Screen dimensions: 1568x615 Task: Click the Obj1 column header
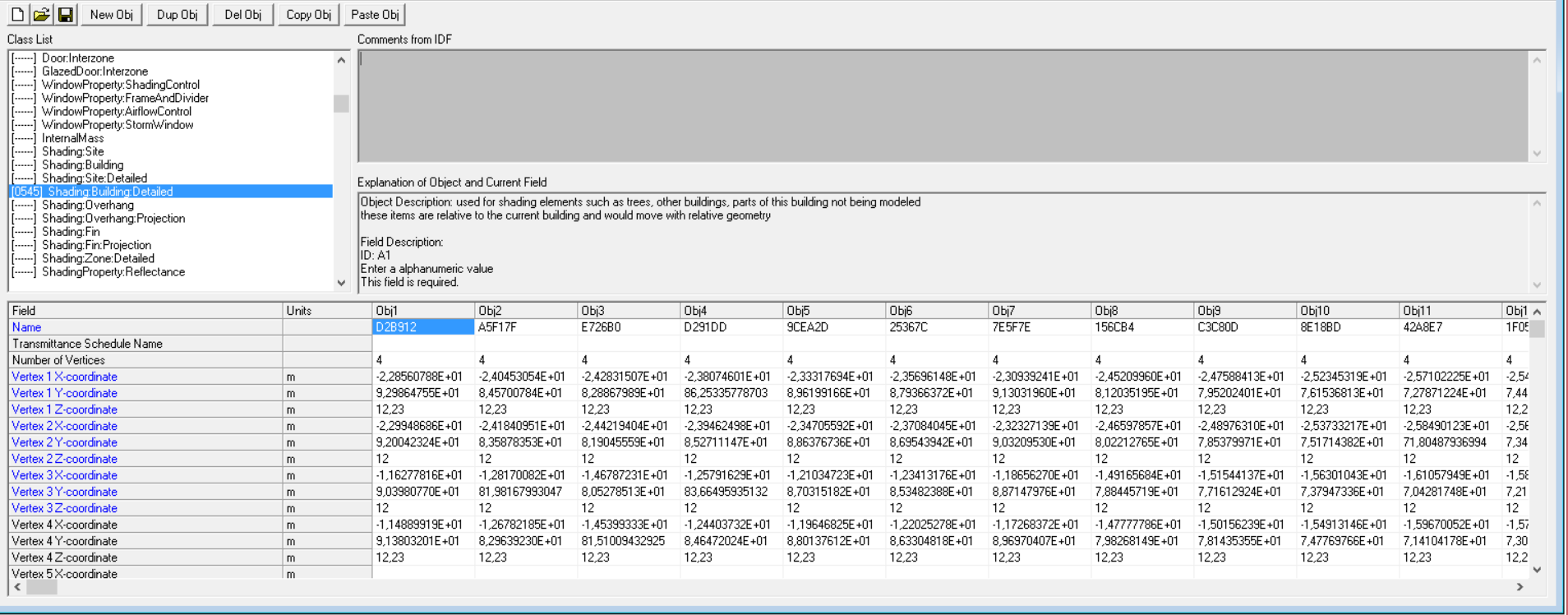click(423, 311)
